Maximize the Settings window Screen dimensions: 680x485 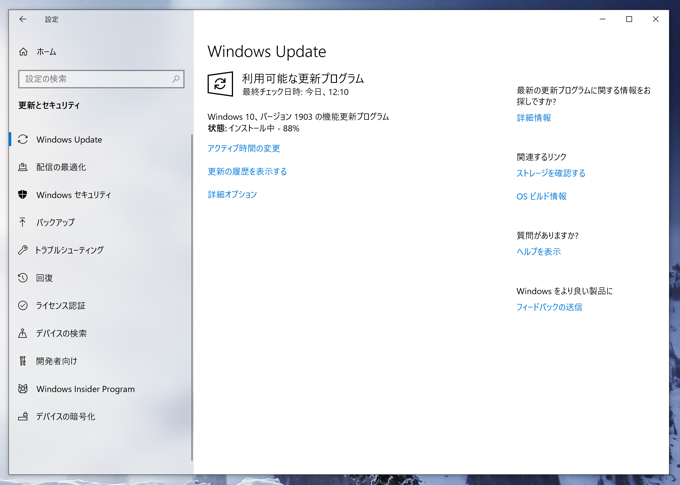tap(629, 19)
